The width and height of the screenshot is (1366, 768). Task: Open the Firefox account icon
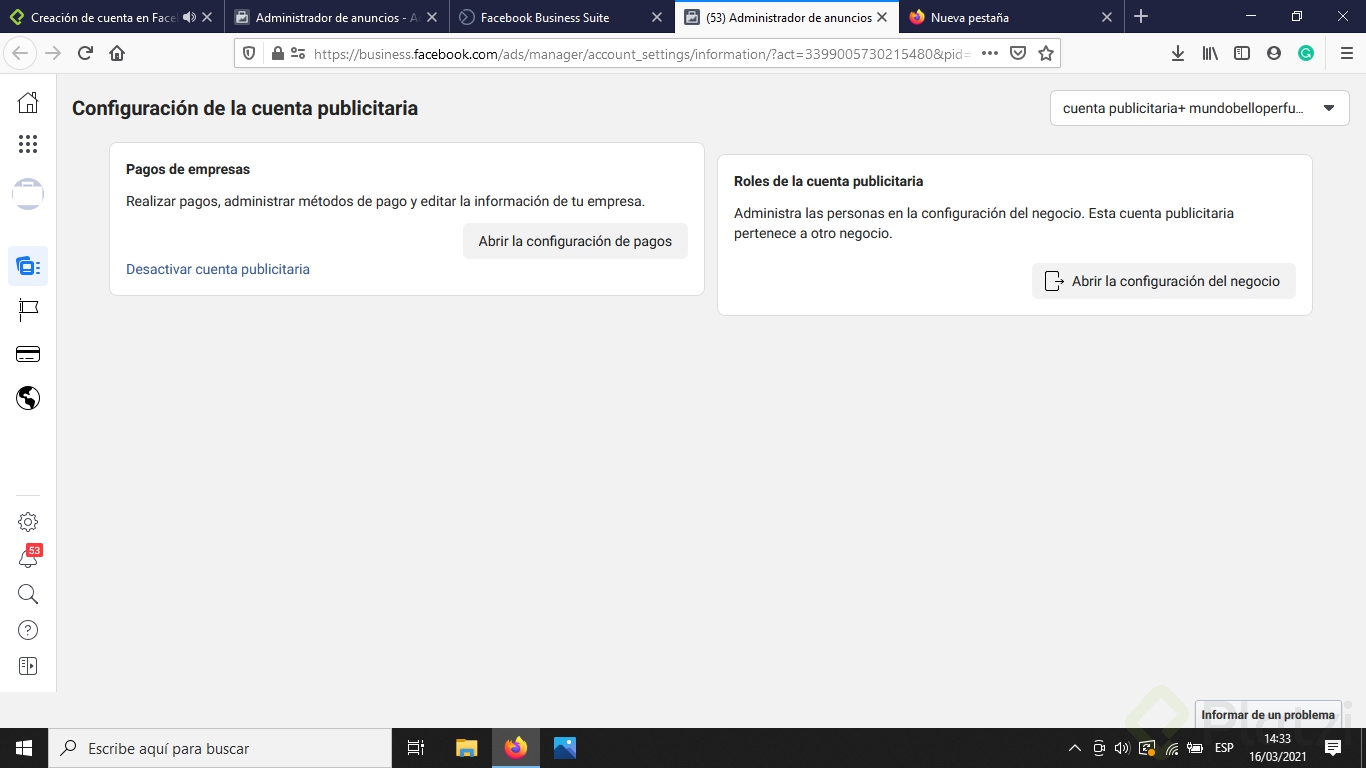[x=1274, y=53]
